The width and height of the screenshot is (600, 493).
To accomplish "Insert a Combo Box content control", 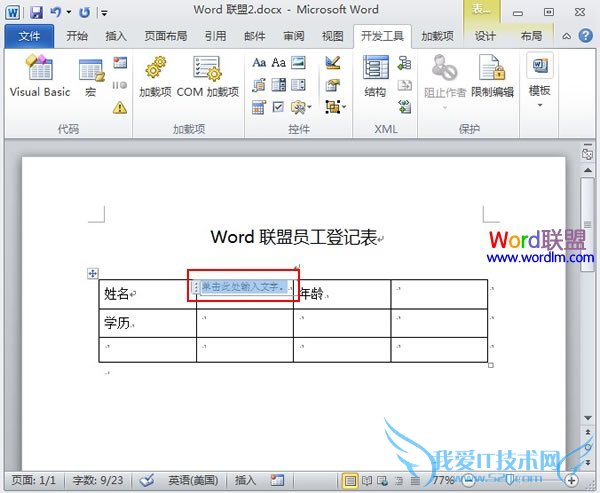I will coord(279,85).
